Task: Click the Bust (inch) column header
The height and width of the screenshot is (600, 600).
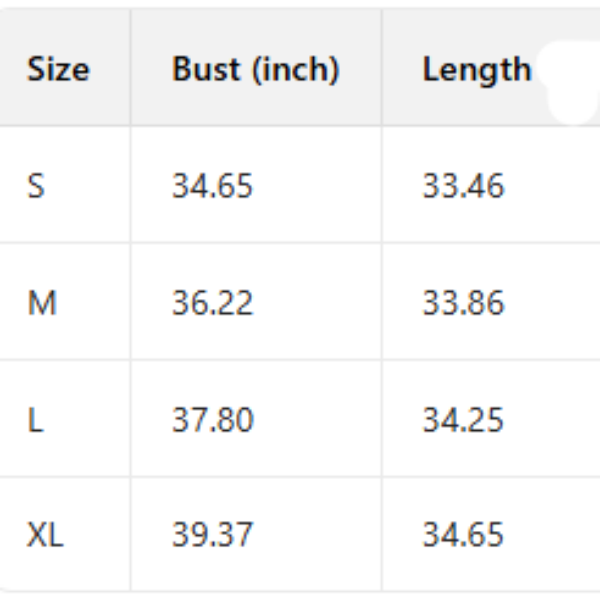Action: point(256,70)
